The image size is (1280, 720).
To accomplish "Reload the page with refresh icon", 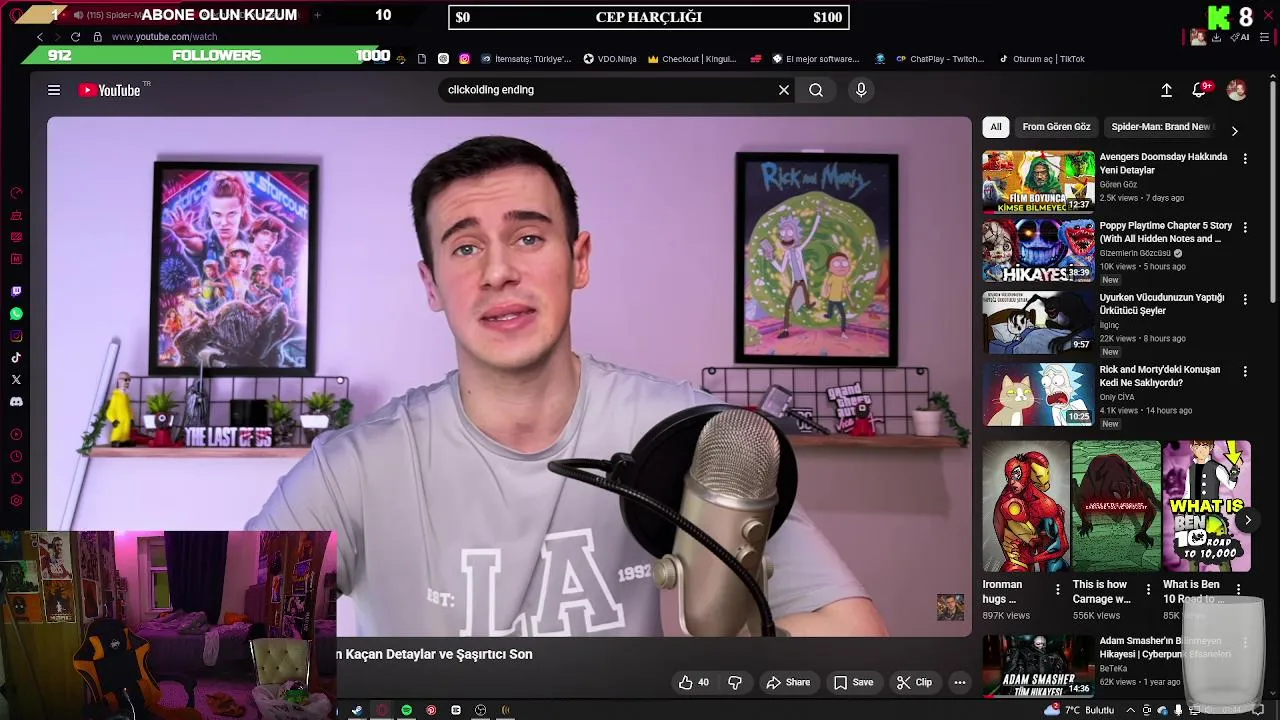I will tap(75, 37).
